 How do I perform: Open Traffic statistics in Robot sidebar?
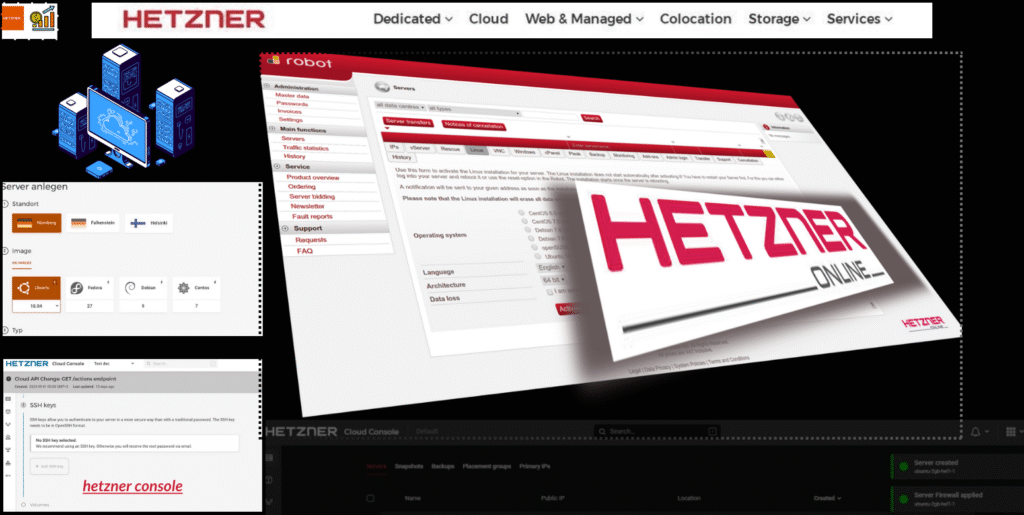pyautogui.click(x=306, y=148)
